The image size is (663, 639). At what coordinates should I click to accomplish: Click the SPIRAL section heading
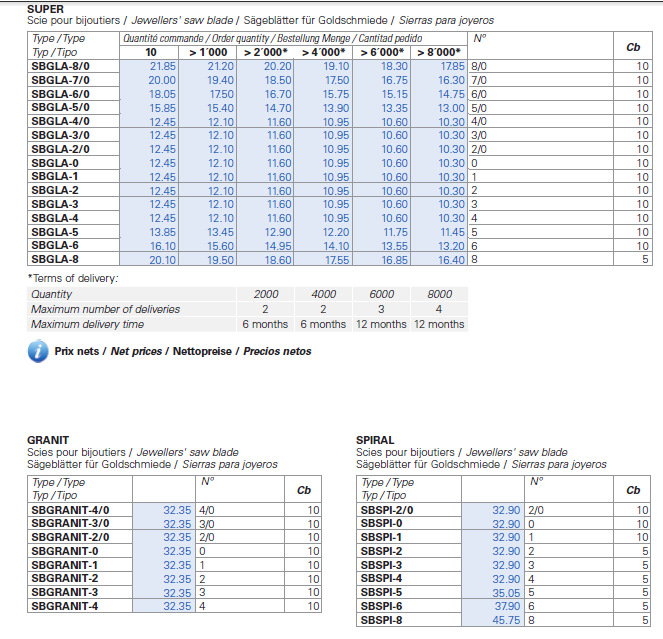point(375,440)
